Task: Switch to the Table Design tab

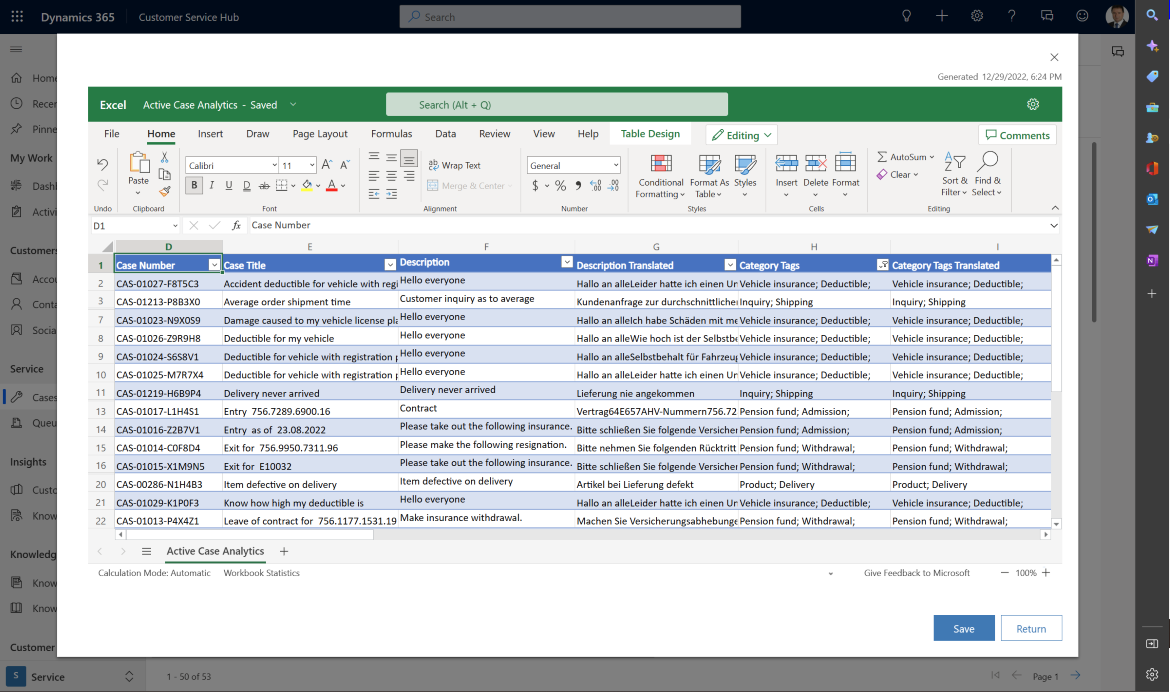Action: coord(650,134)
